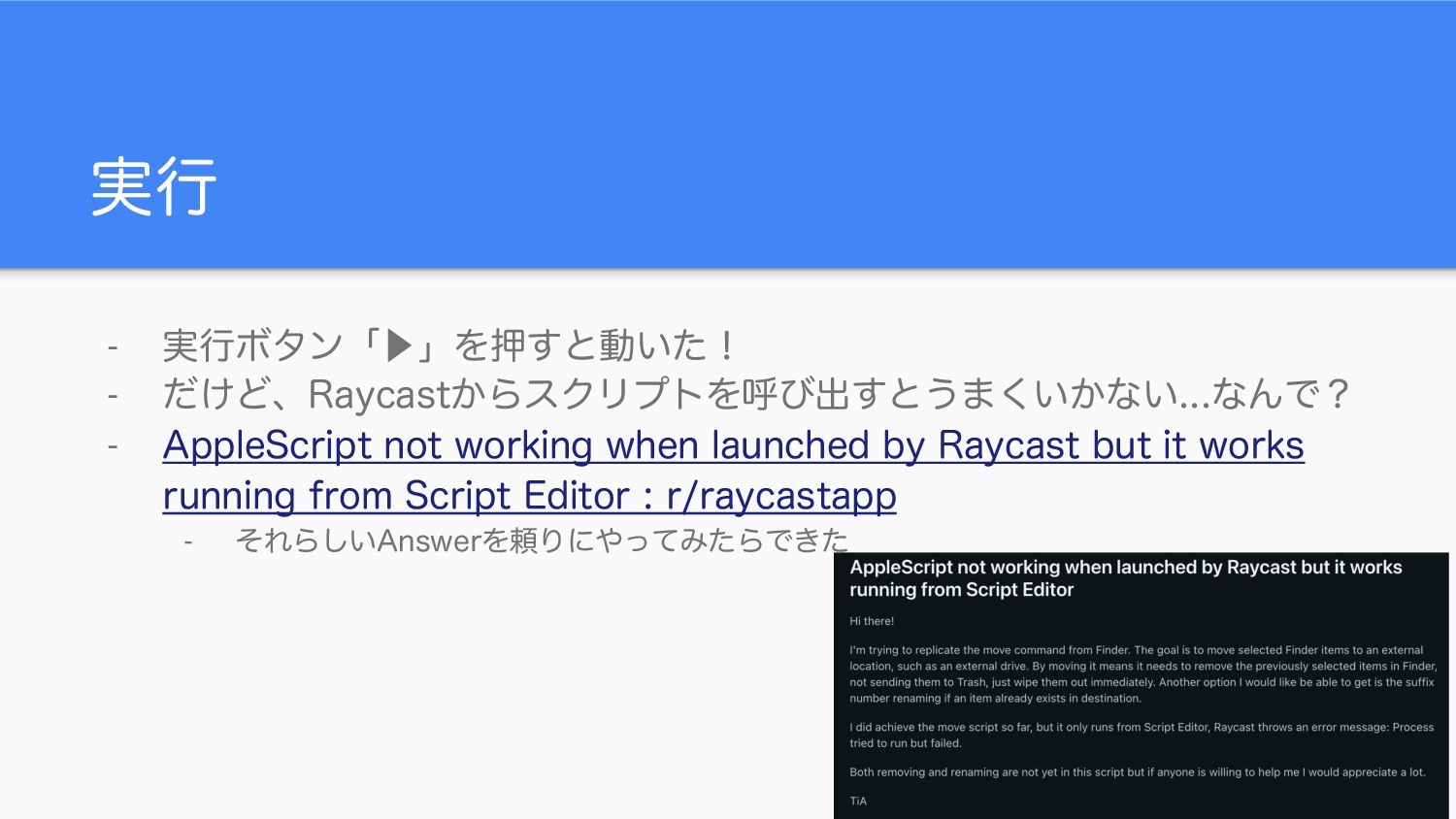The width and height of the screenshot is (1456, 819).
Task: Click 'Hi there!' in the screenshot
Action: pyautogui.click(x=872, y=621)
